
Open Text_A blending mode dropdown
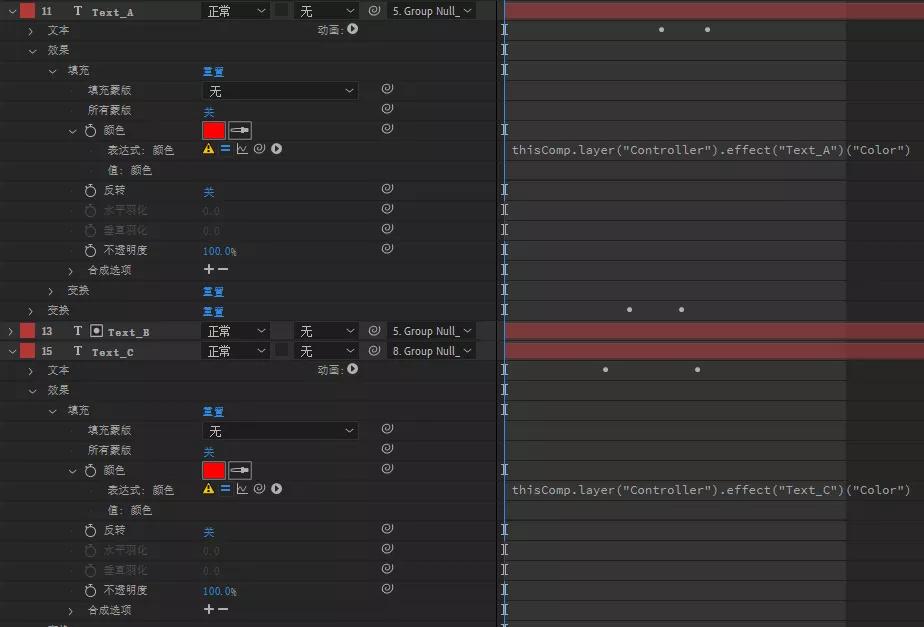tap(236, 11)
